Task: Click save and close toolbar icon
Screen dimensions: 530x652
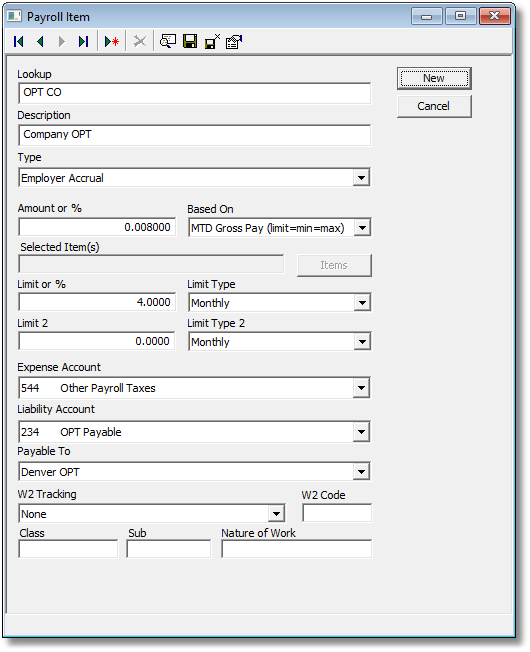Action: tap(212, 42)
